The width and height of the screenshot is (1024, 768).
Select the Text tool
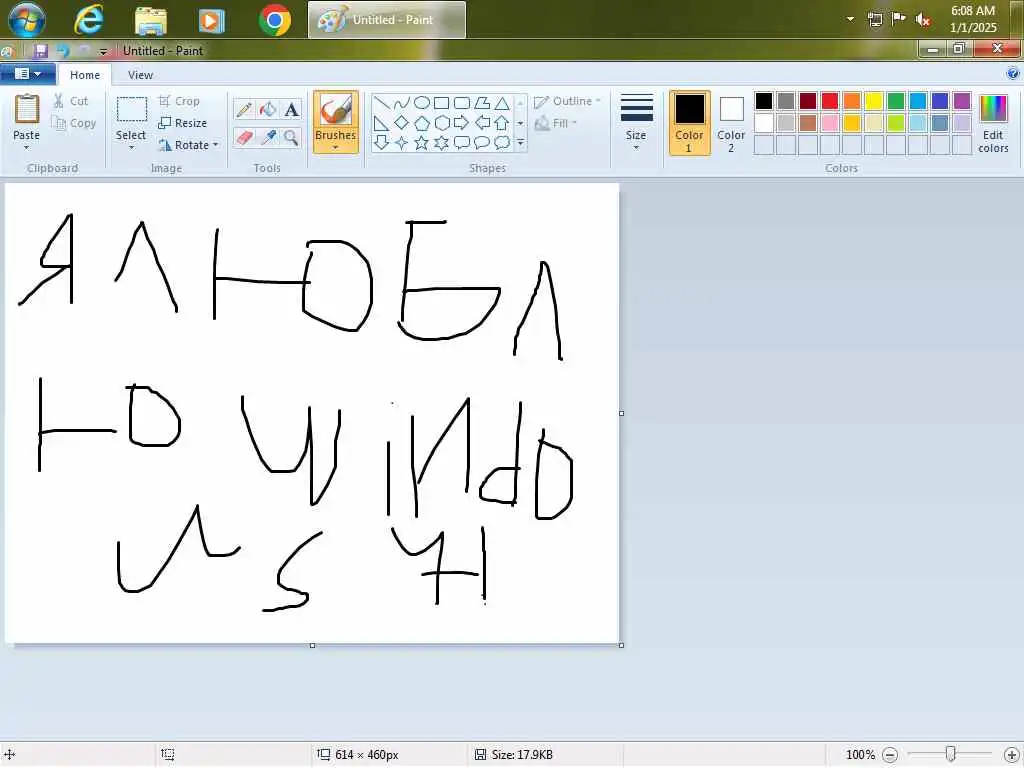click(291, 109)
